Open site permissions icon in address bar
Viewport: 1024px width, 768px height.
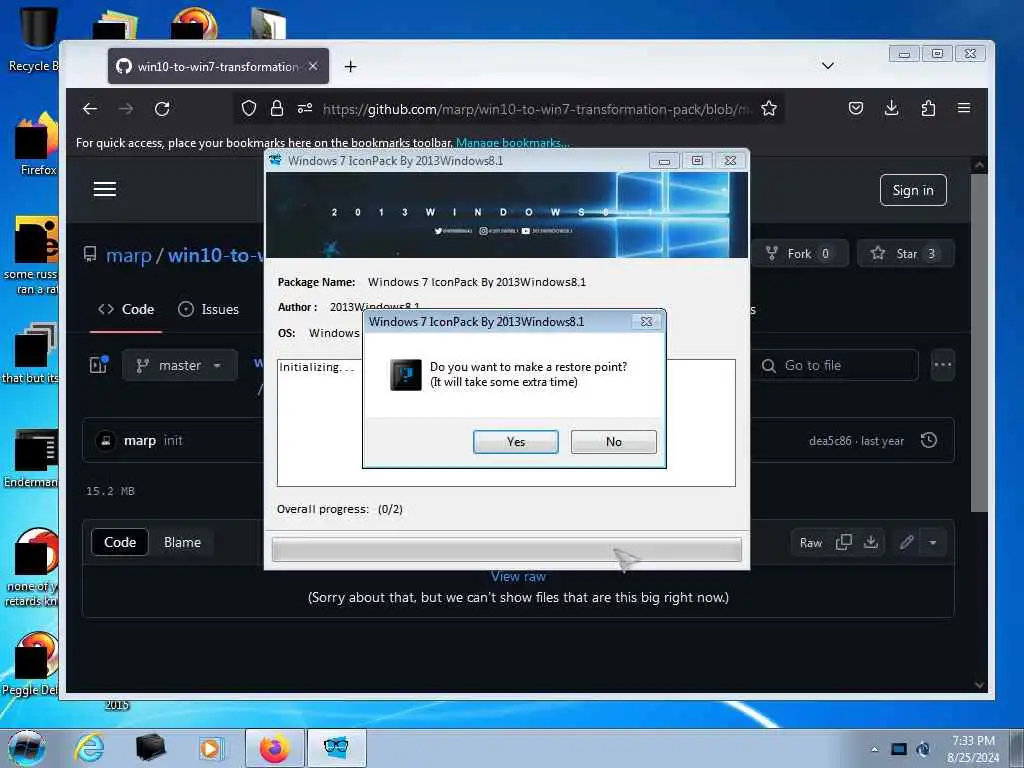click(305, 108)
